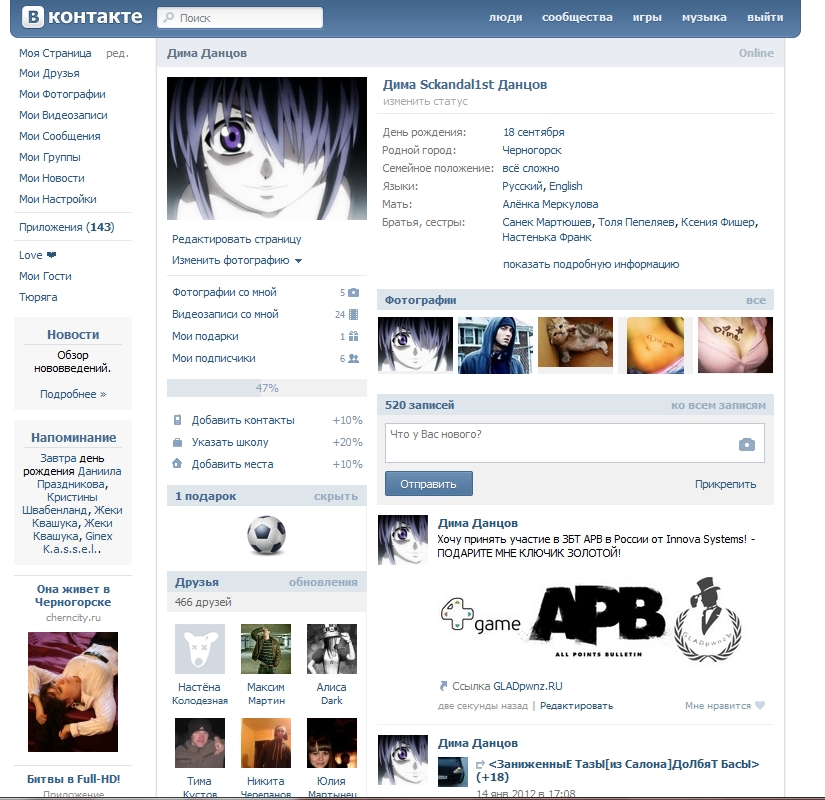Image resolution: width=825 pixels, height=800 pixels.
Task: Open Тюряга app link
Action: pos(38,297)
